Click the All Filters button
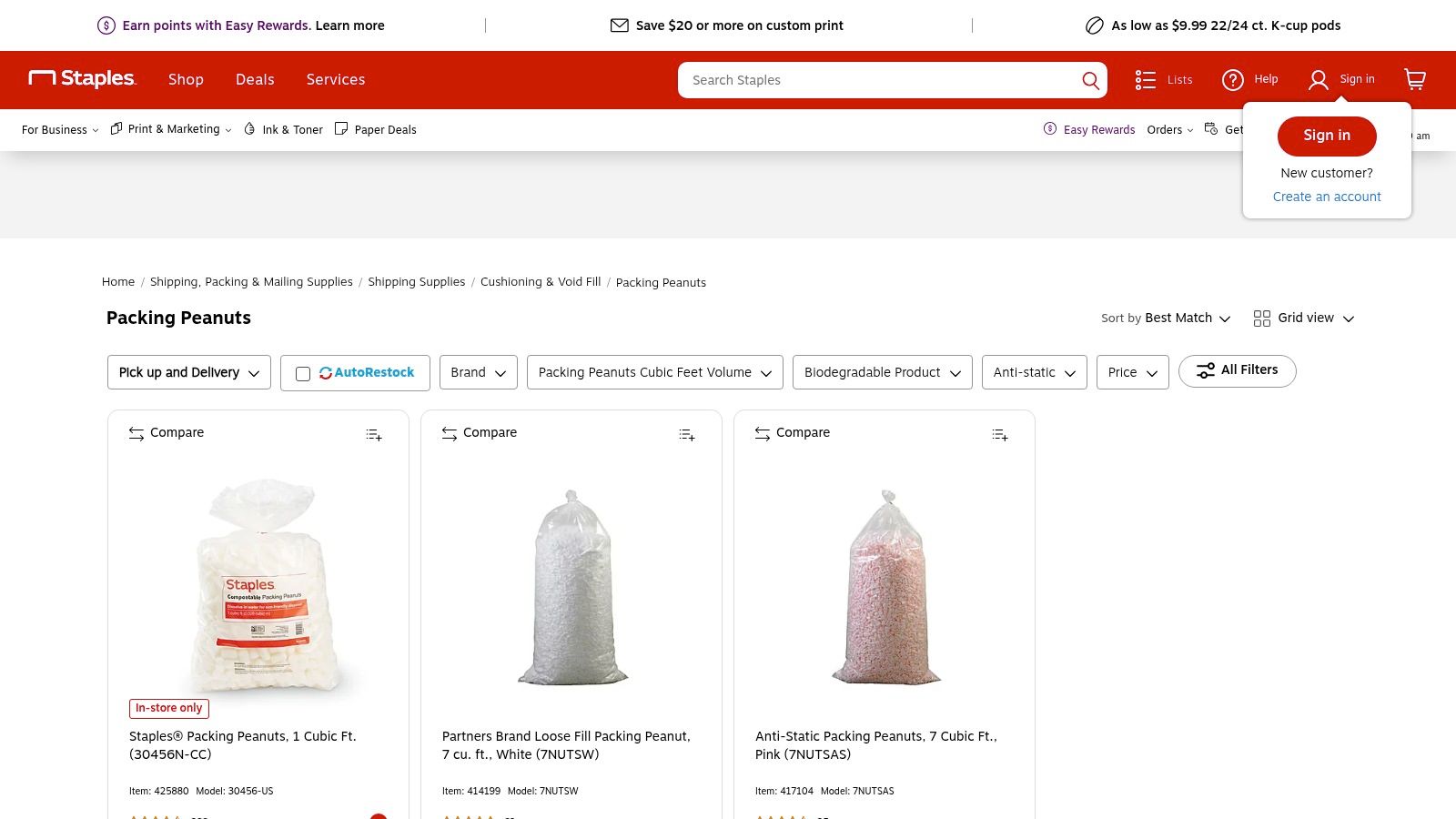The height and width of the screenshot is (819, 1456). 1238,370
